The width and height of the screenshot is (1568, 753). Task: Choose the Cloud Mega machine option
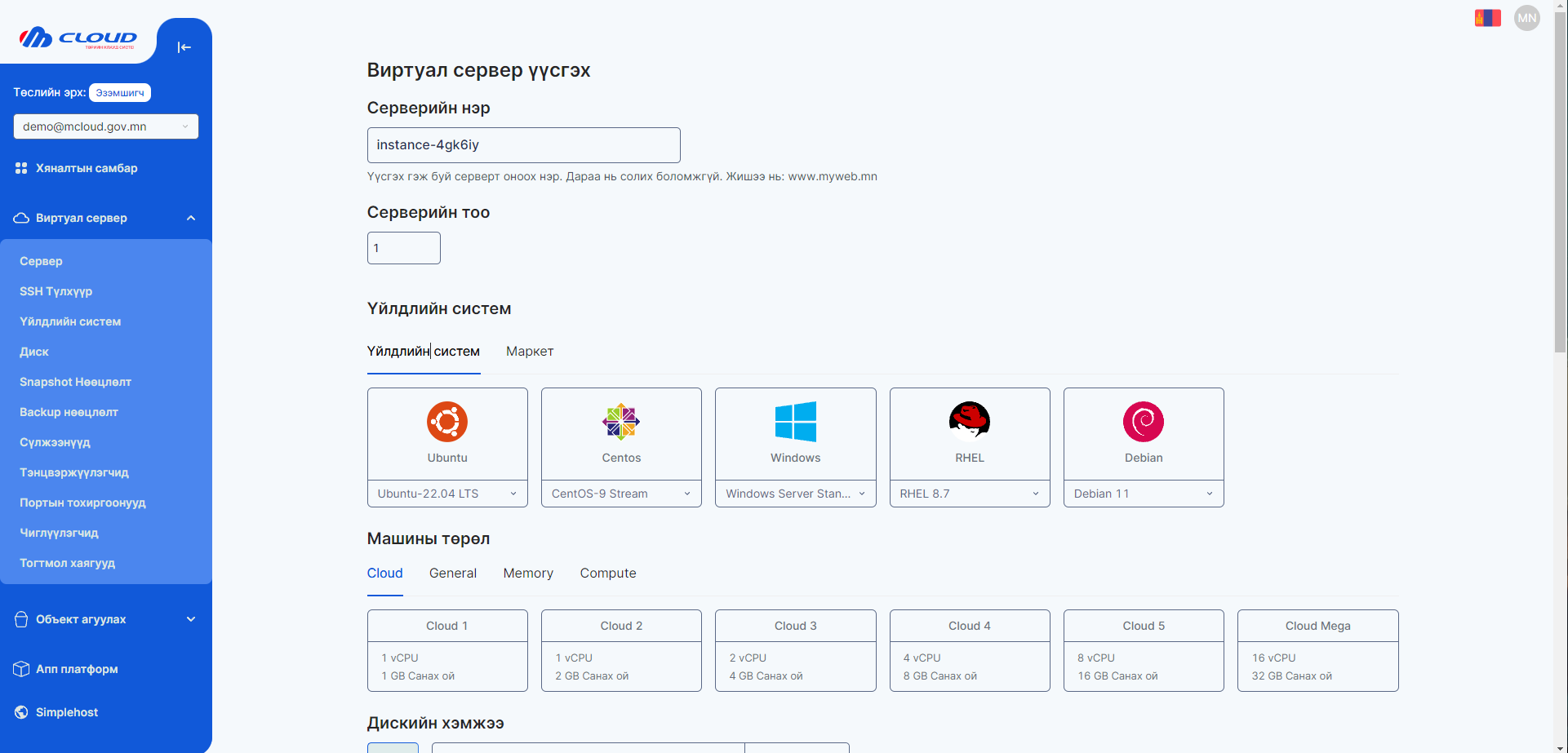click(x=1317, y=650)
